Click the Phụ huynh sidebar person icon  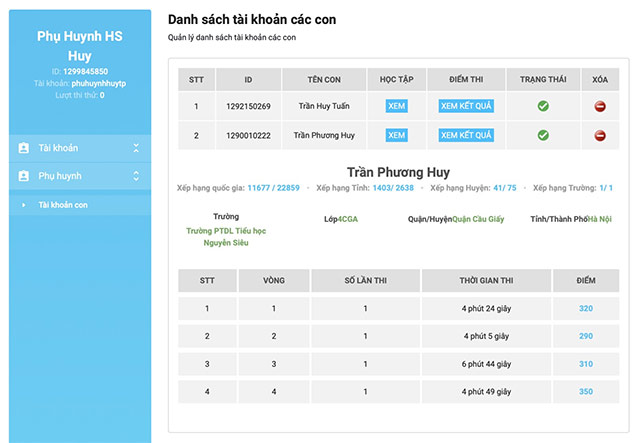[24, 176]
